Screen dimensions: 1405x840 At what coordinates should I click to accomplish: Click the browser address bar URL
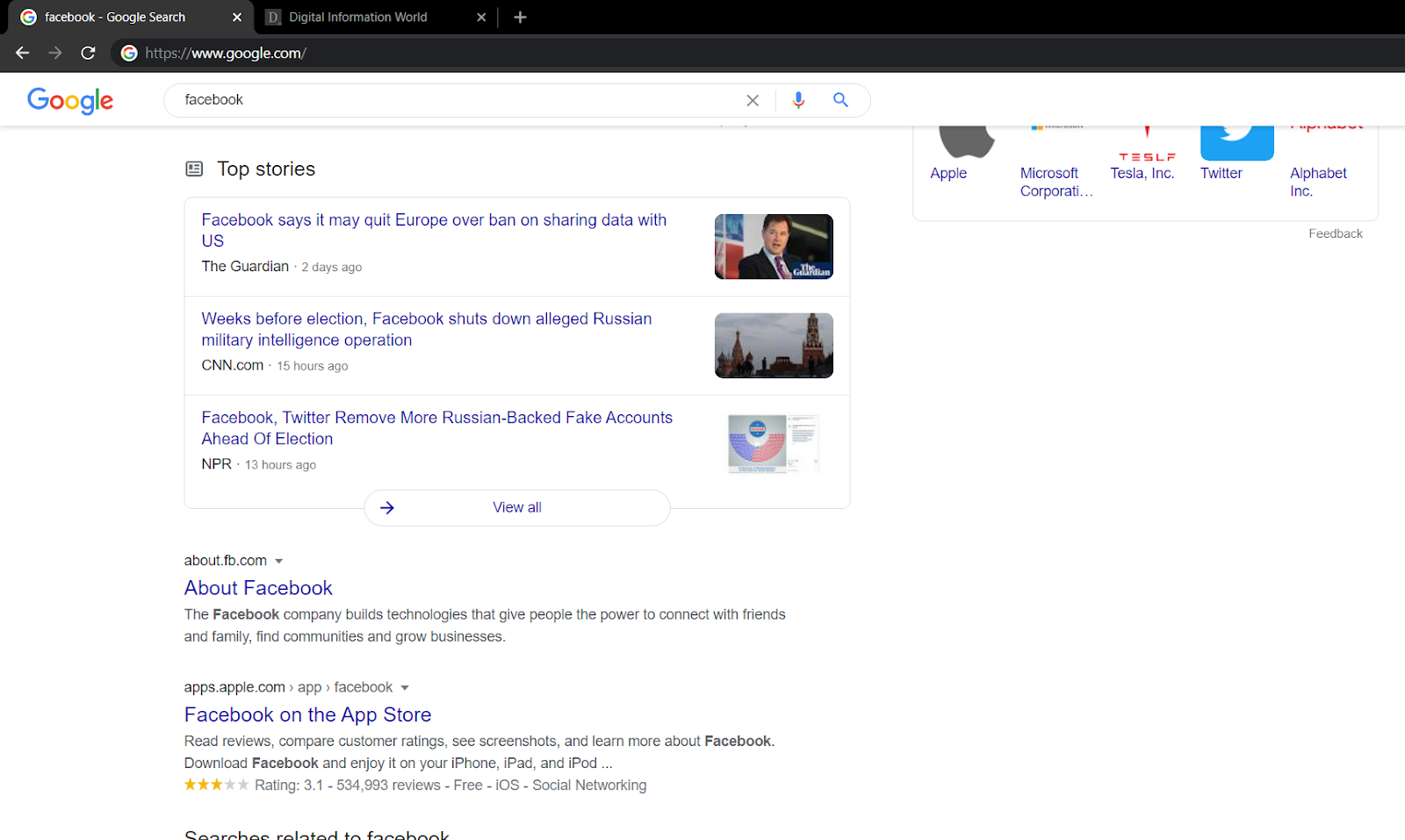[x=226, y=54]
